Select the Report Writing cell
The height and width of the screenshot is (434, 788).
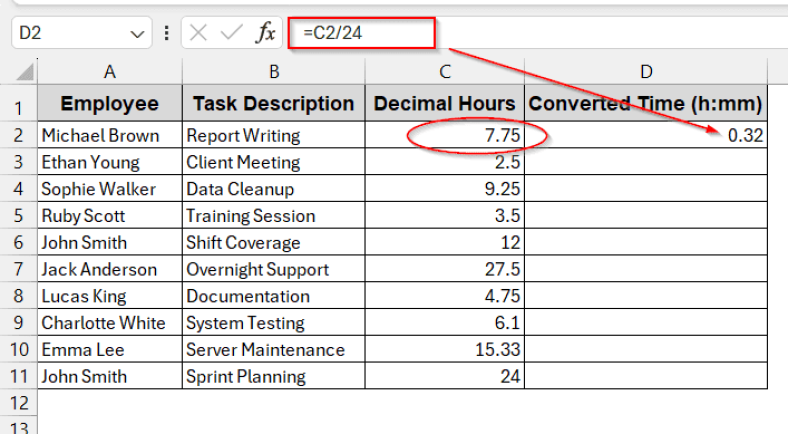click(x=274, y=135)
